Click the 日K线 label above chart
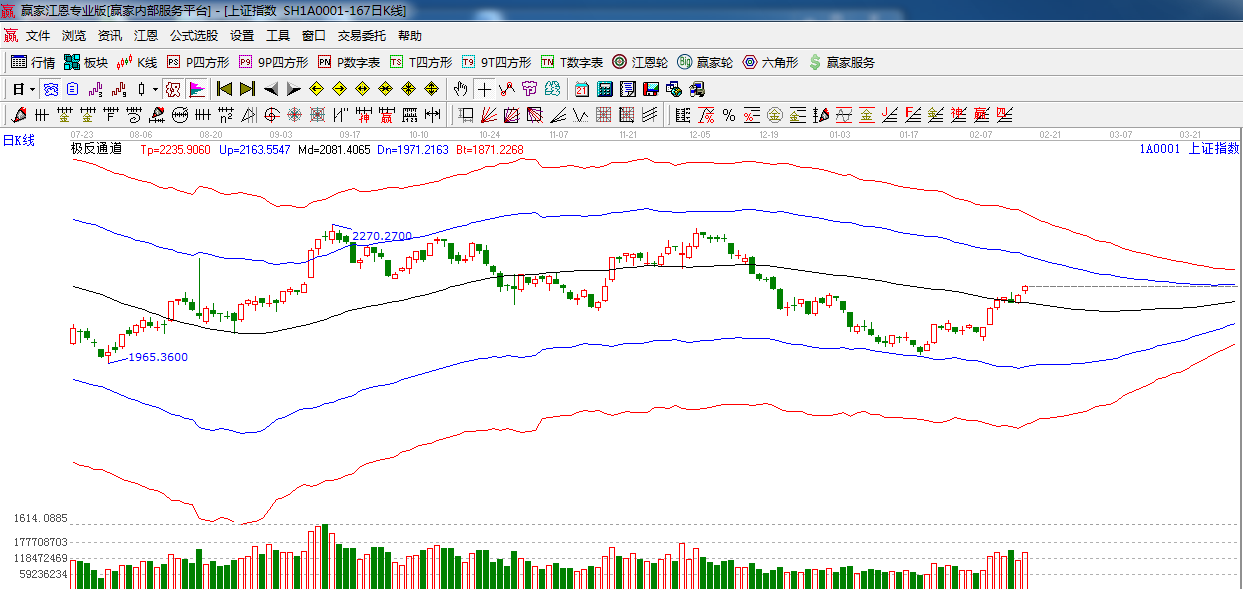 [18, 141]
